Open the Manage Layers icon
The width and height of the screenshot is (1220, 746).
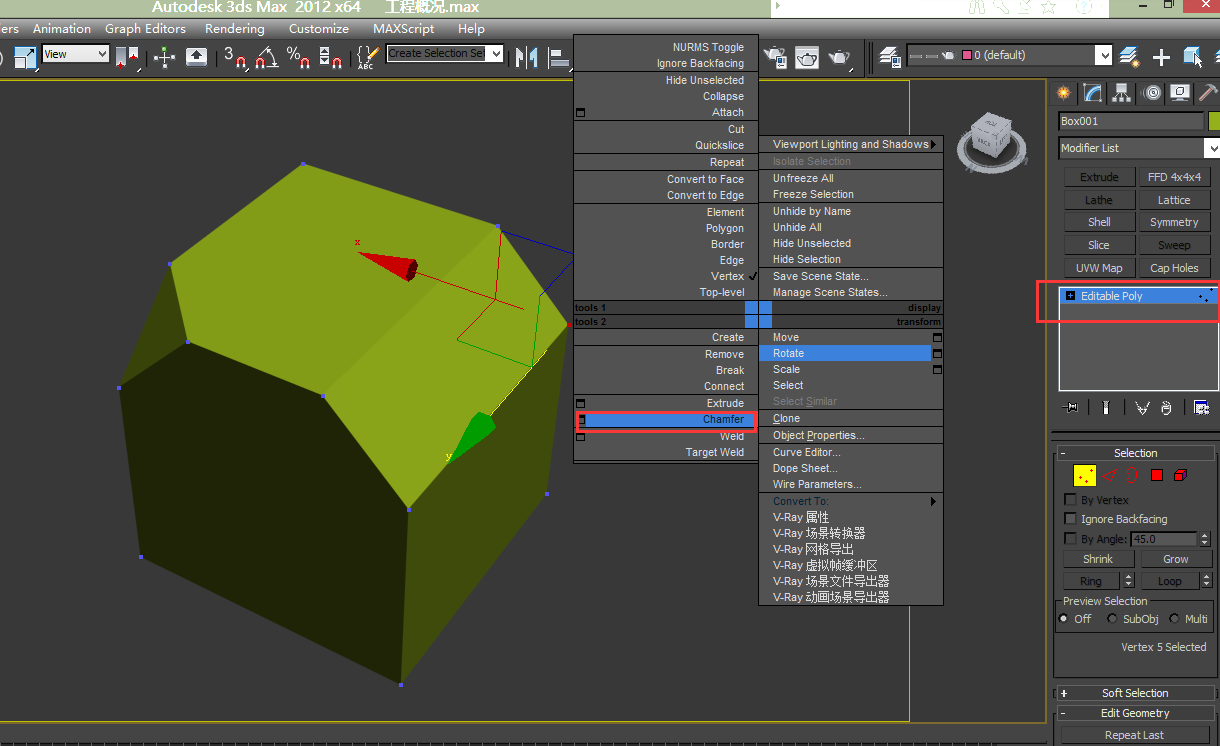(x=890, y=57)
